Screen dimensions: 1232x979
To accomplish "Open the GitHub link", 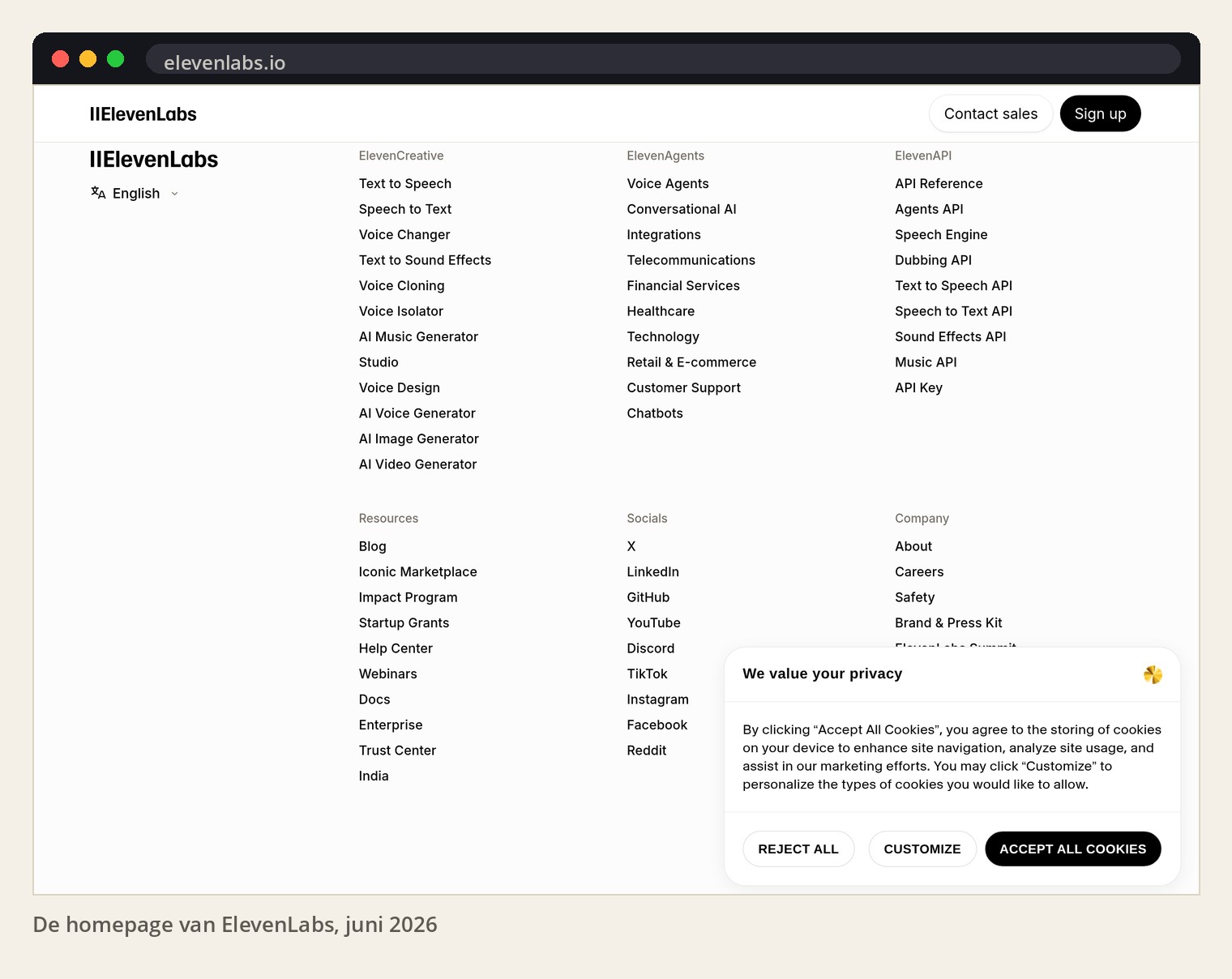I will pyautogui.click(x=648, y=598).
